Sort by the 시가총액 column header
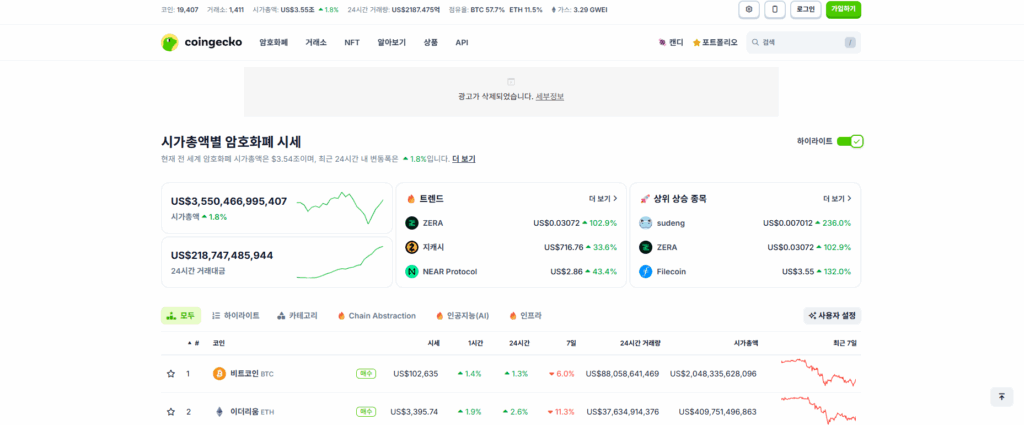 pyautogui.click(x=746, y=343)
